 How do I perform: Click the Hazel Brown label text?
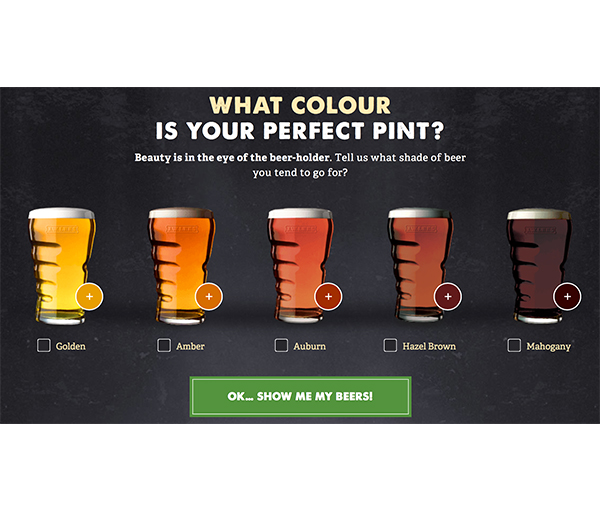pyautogui.click(x=429, y=346)
